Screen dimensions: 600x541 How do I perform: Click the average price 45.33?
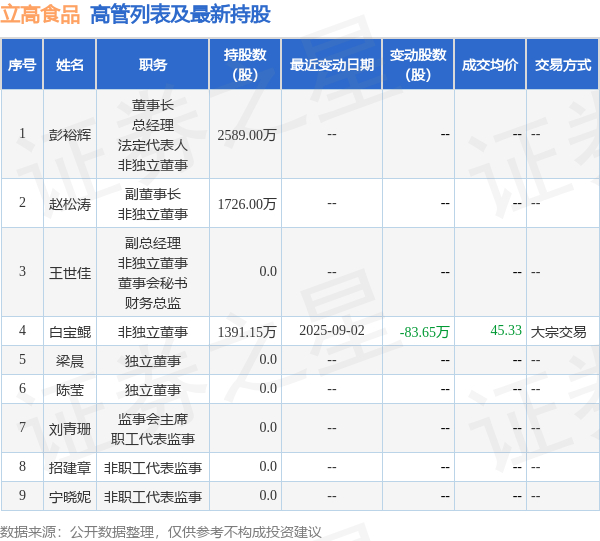click(506, 330)
